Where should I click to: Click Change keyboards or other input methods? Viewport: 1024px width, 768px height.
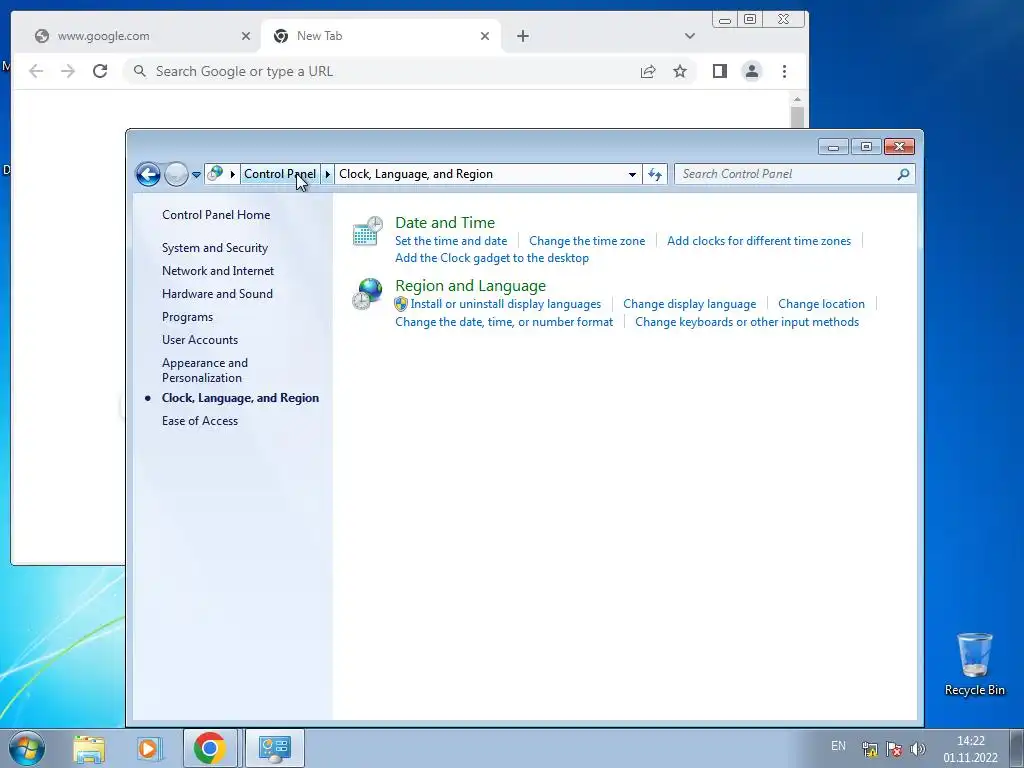point(747,322)
